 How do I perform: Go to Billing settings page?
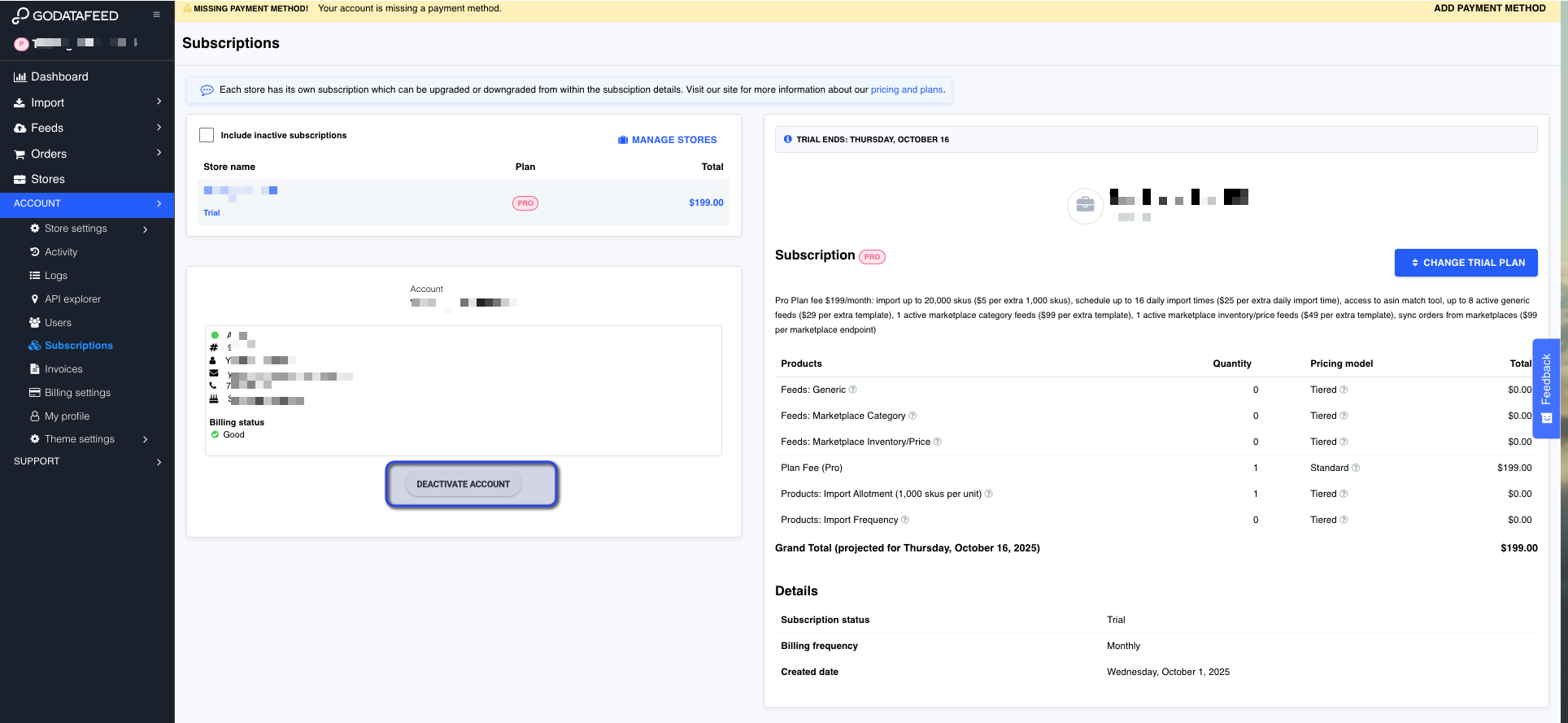(77, 393)
